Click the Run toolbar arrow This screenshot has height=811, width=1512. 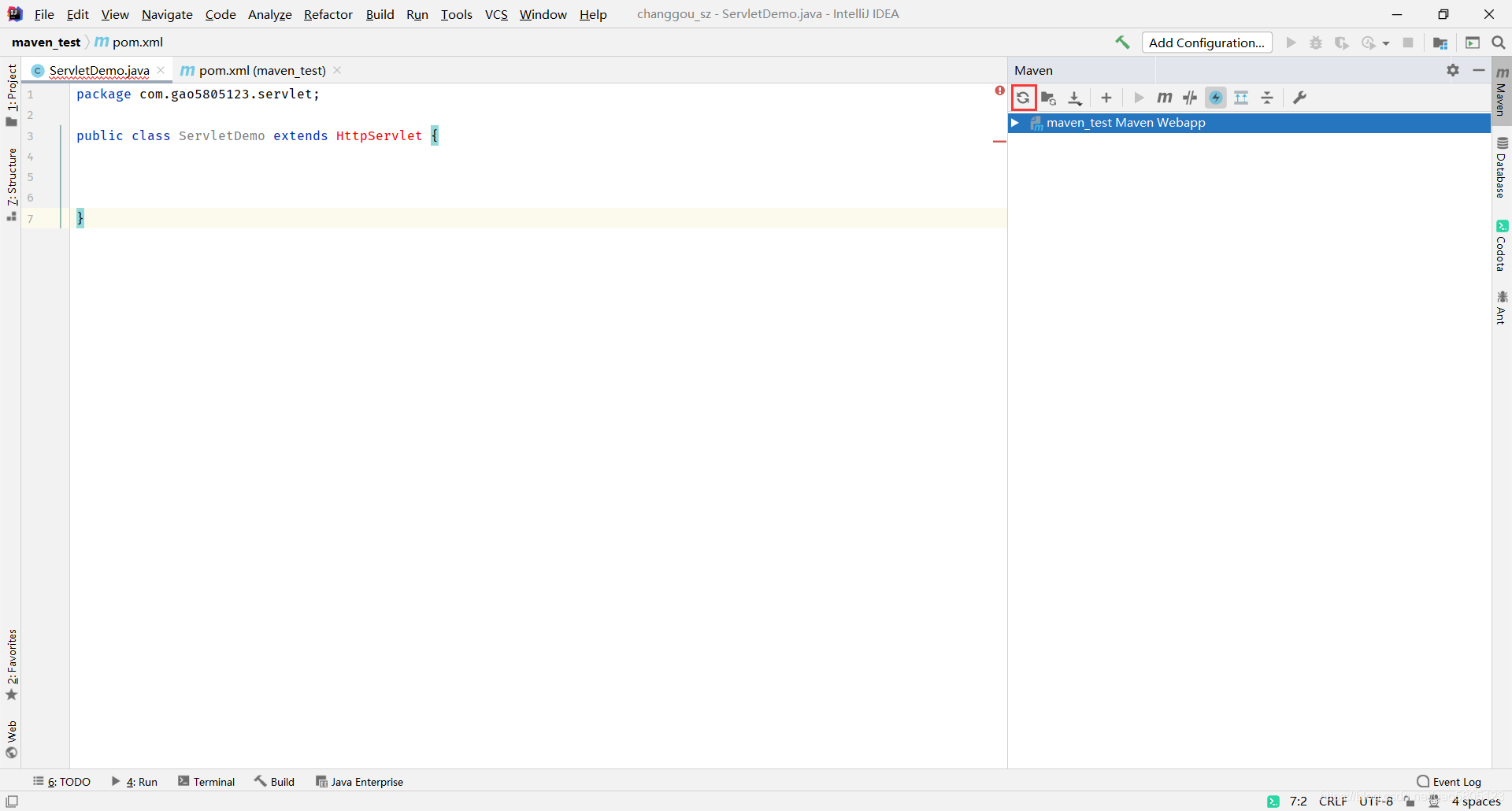point(1291,43)
